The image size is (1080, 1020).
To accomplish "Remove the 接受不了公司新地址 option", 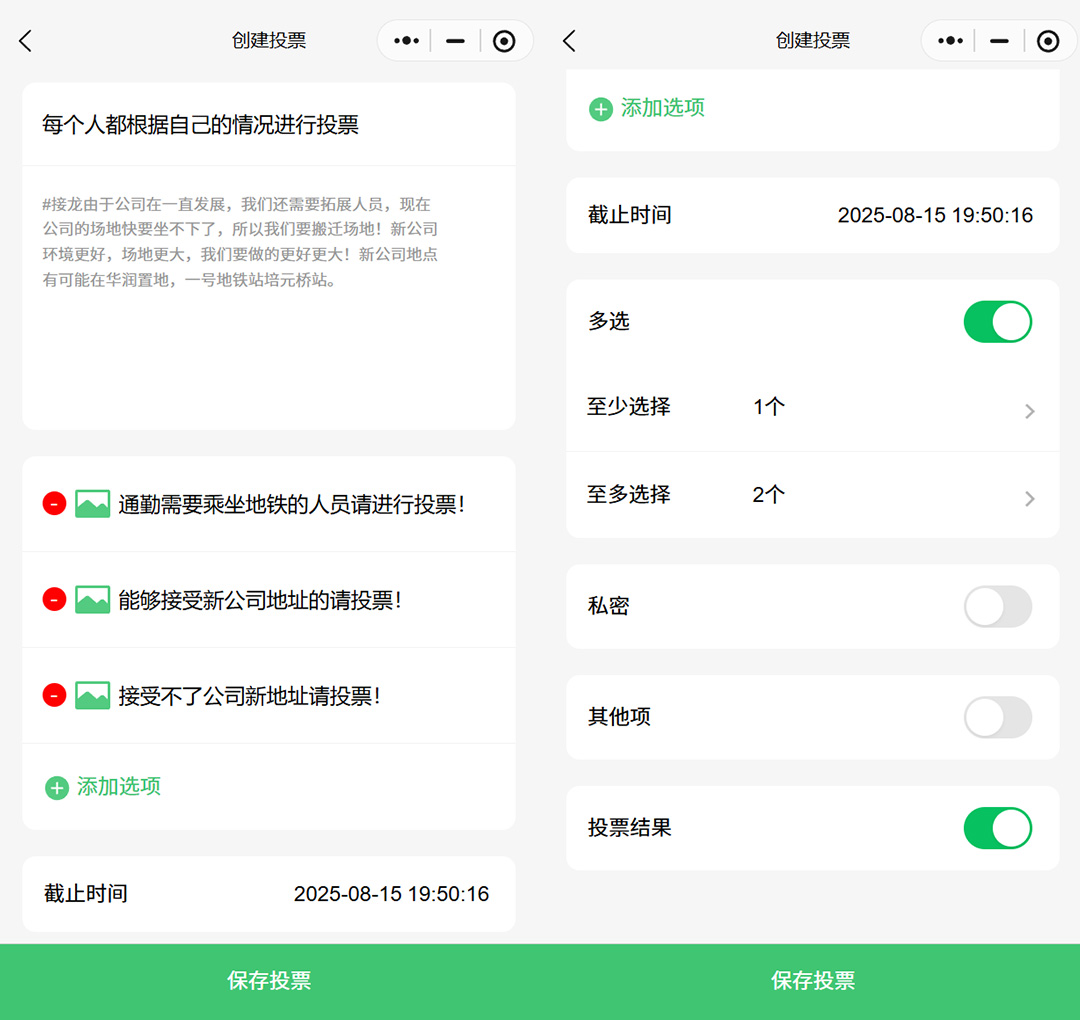I will [x=54, y=695].
